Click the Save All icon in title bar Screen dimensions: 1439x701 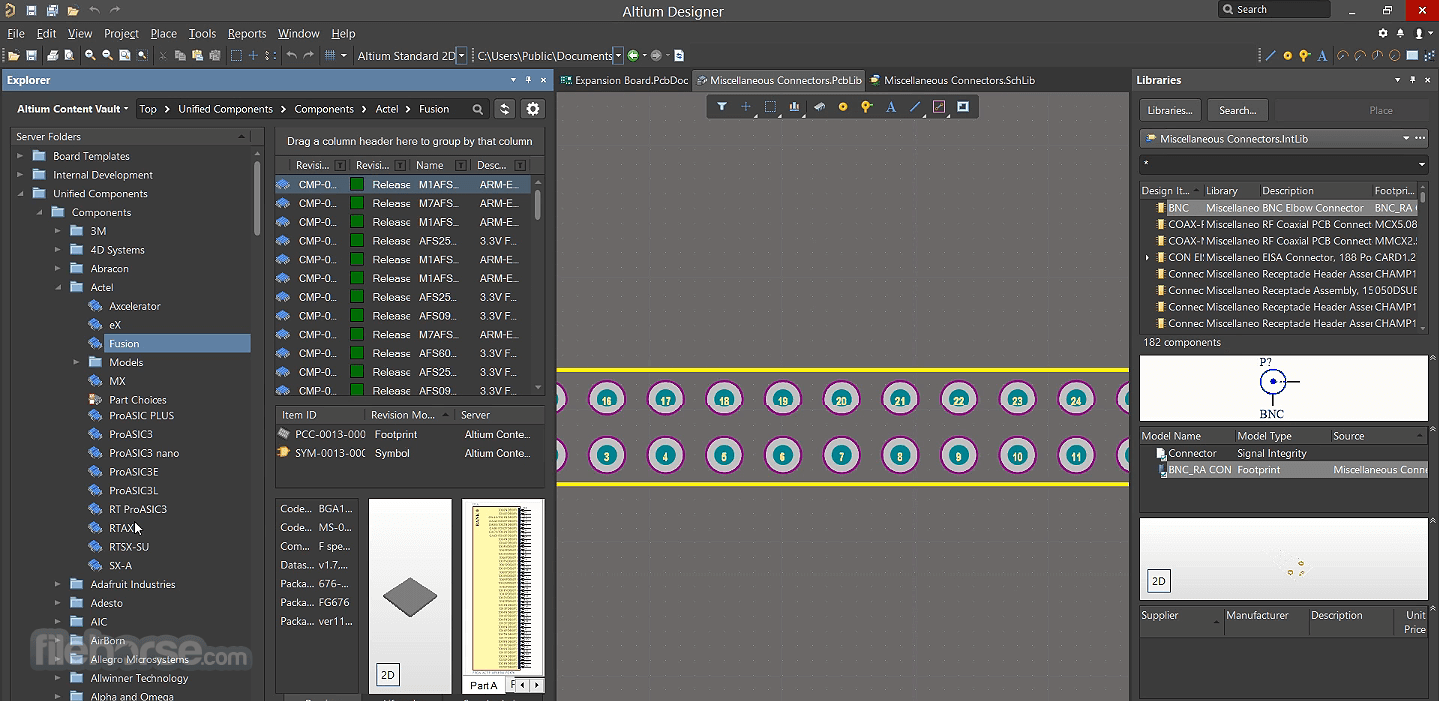pyautogui.click(x=51, y=10)
